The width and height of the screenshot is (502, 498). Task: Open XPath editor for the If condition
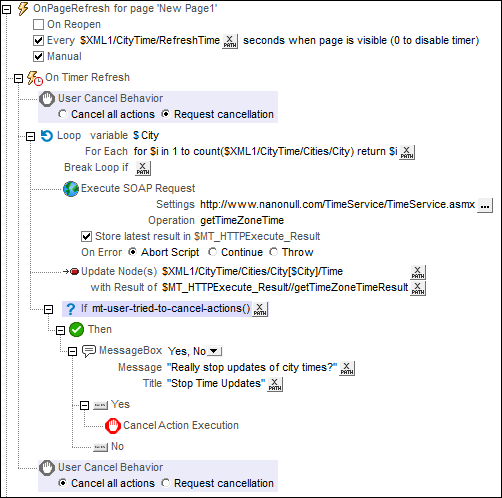coord(260,309)
